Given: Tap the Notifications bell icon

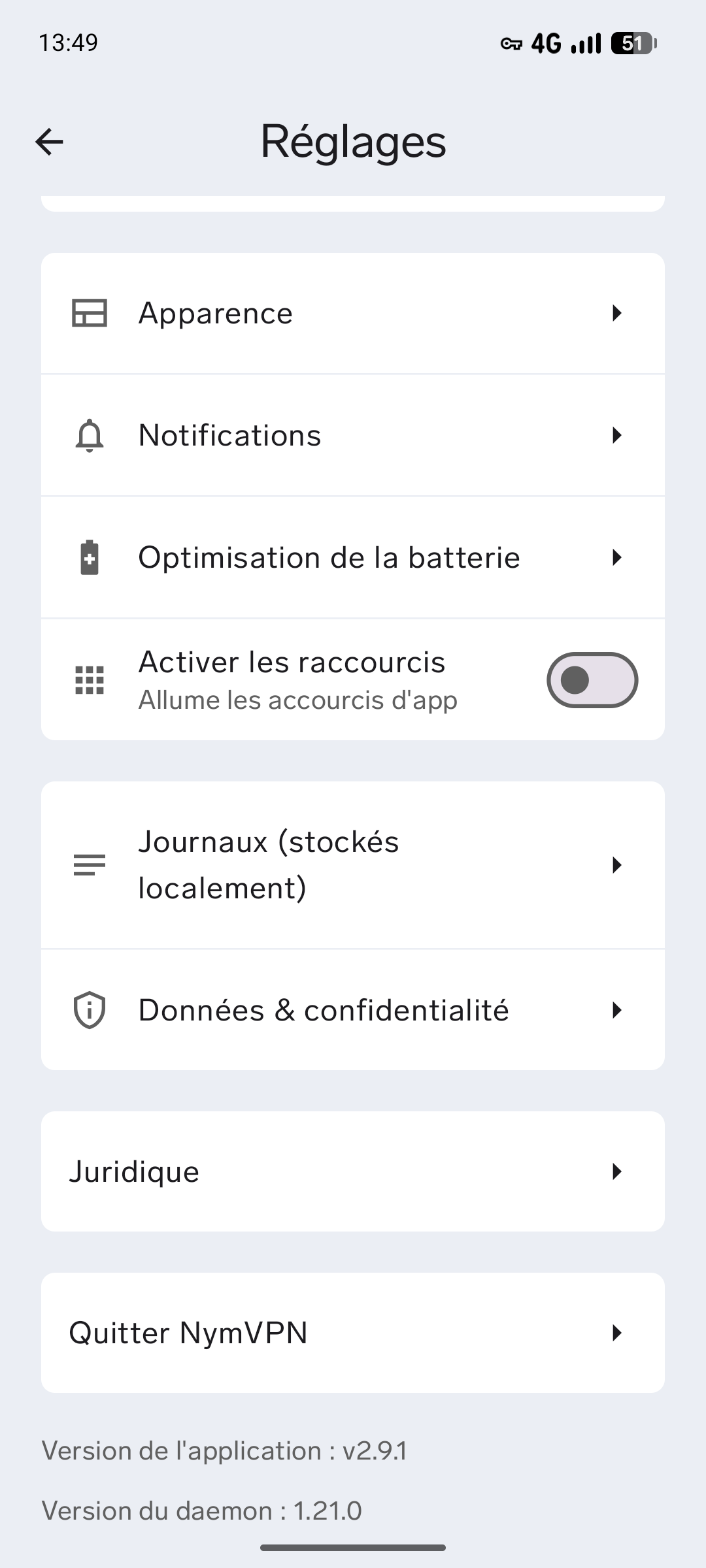Looking at the screenshot, I should (90, 436).
